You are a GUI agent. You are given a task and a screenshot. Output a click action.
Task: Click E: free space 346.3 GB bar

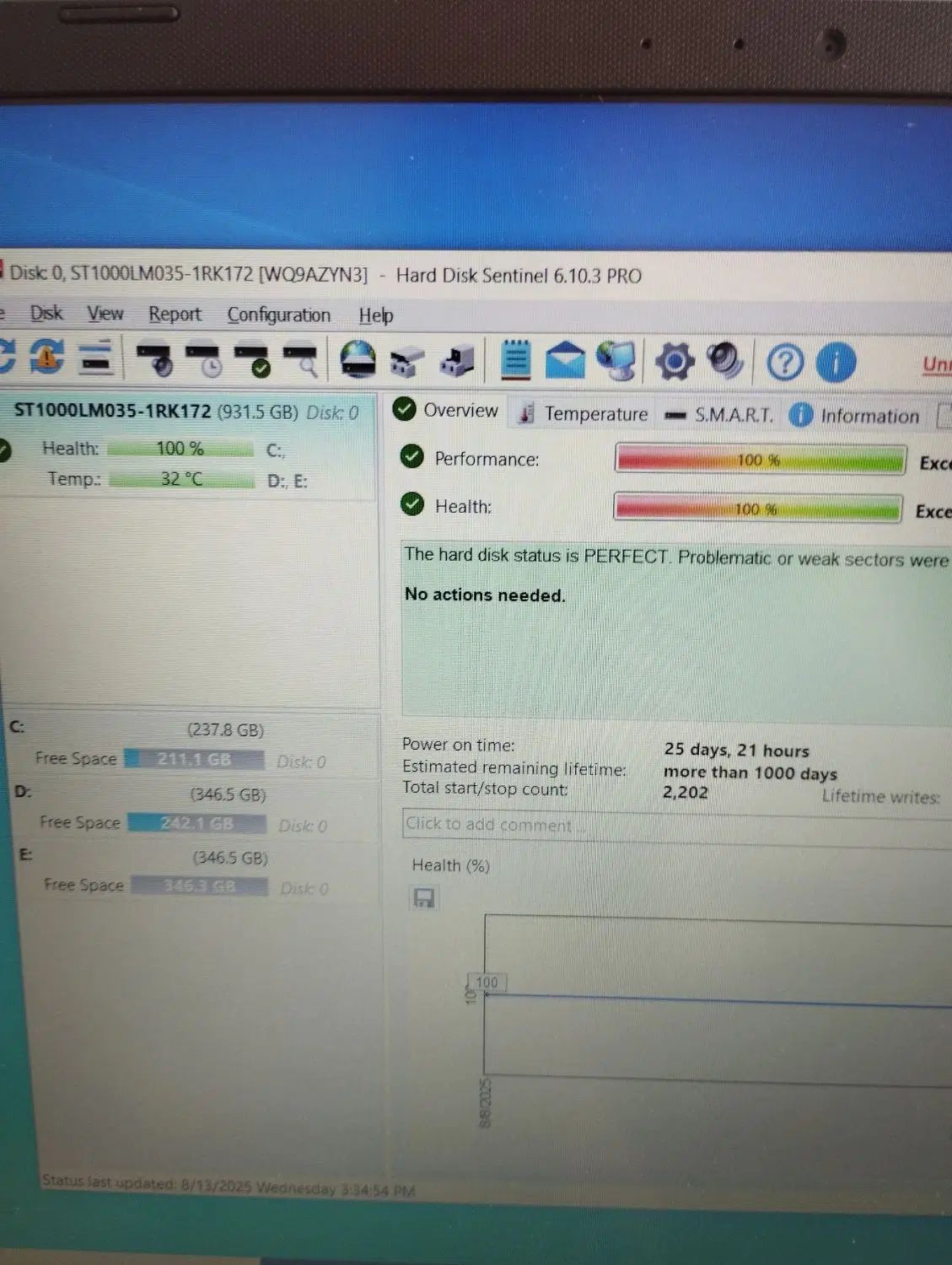200,886
